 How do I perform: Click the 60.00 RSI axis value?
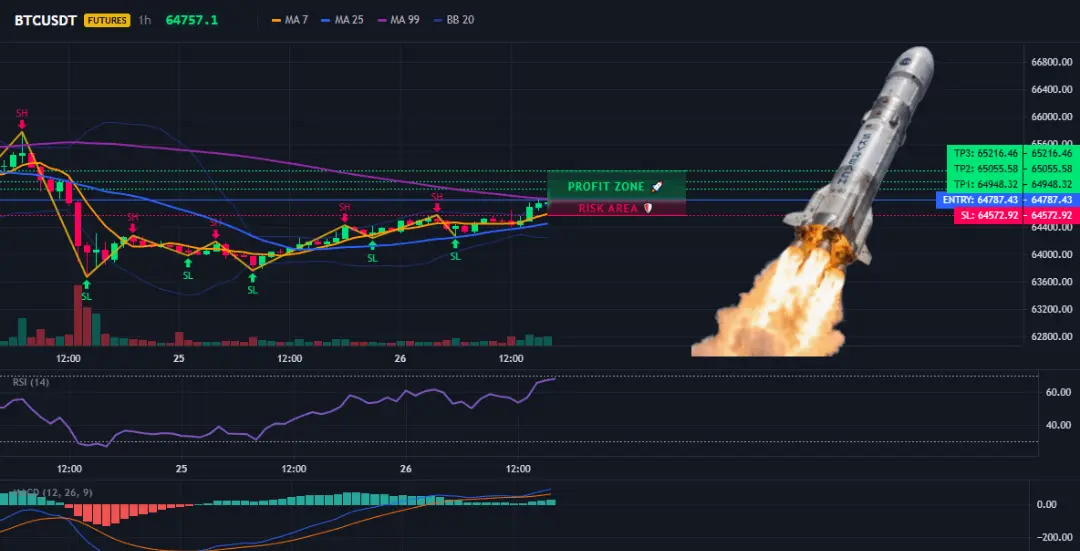coord(1061,392)
